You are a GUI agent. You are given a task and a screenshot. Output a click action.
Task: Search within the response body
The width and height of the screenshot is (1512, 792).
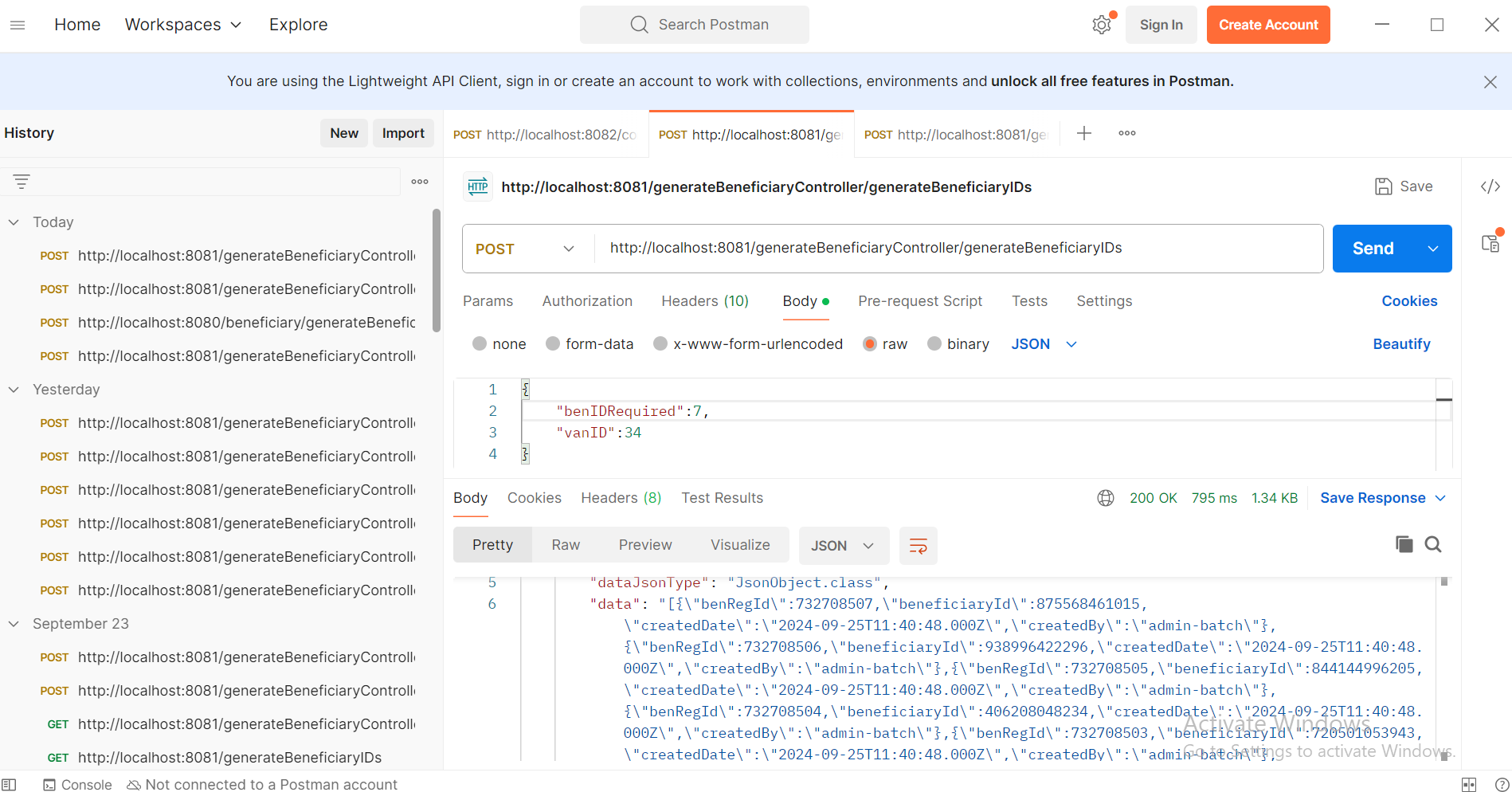click(x=1432, y=544)
